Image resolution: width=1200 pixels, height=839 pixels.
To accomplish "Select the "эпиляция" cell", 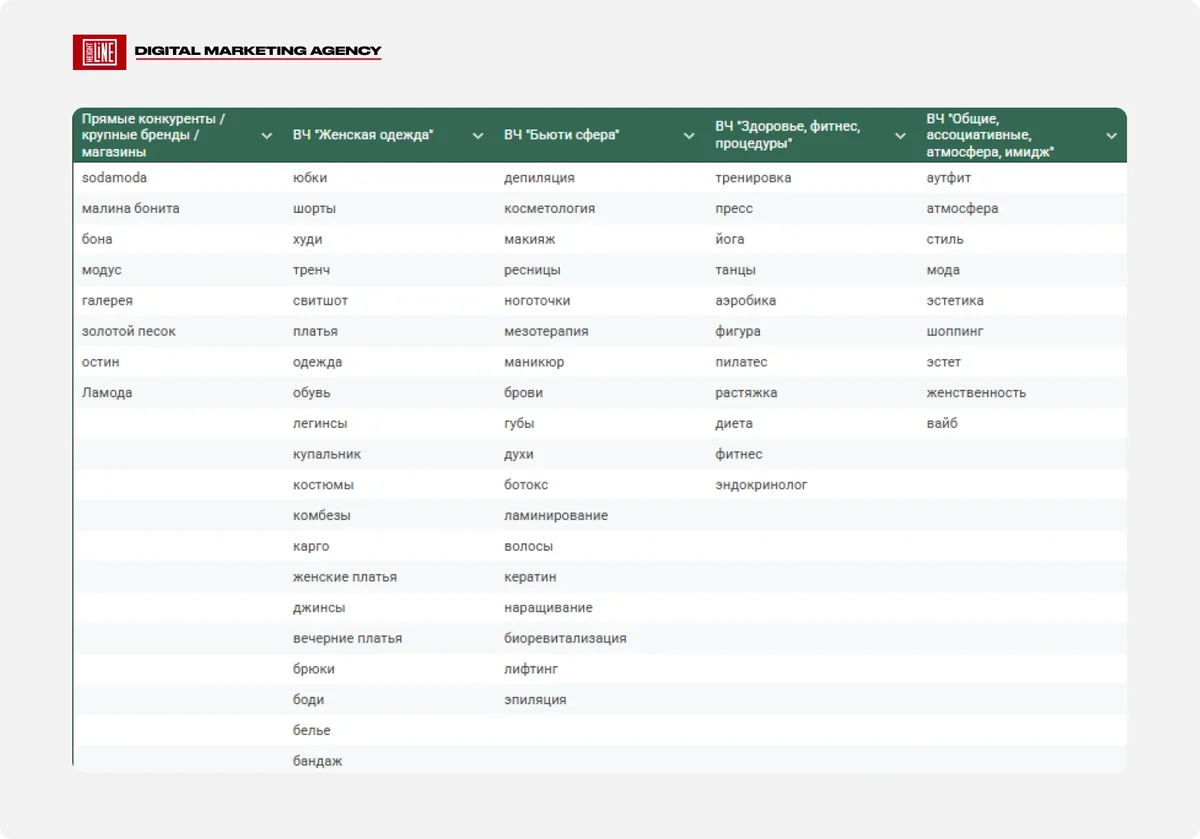I will click(599, 700).
